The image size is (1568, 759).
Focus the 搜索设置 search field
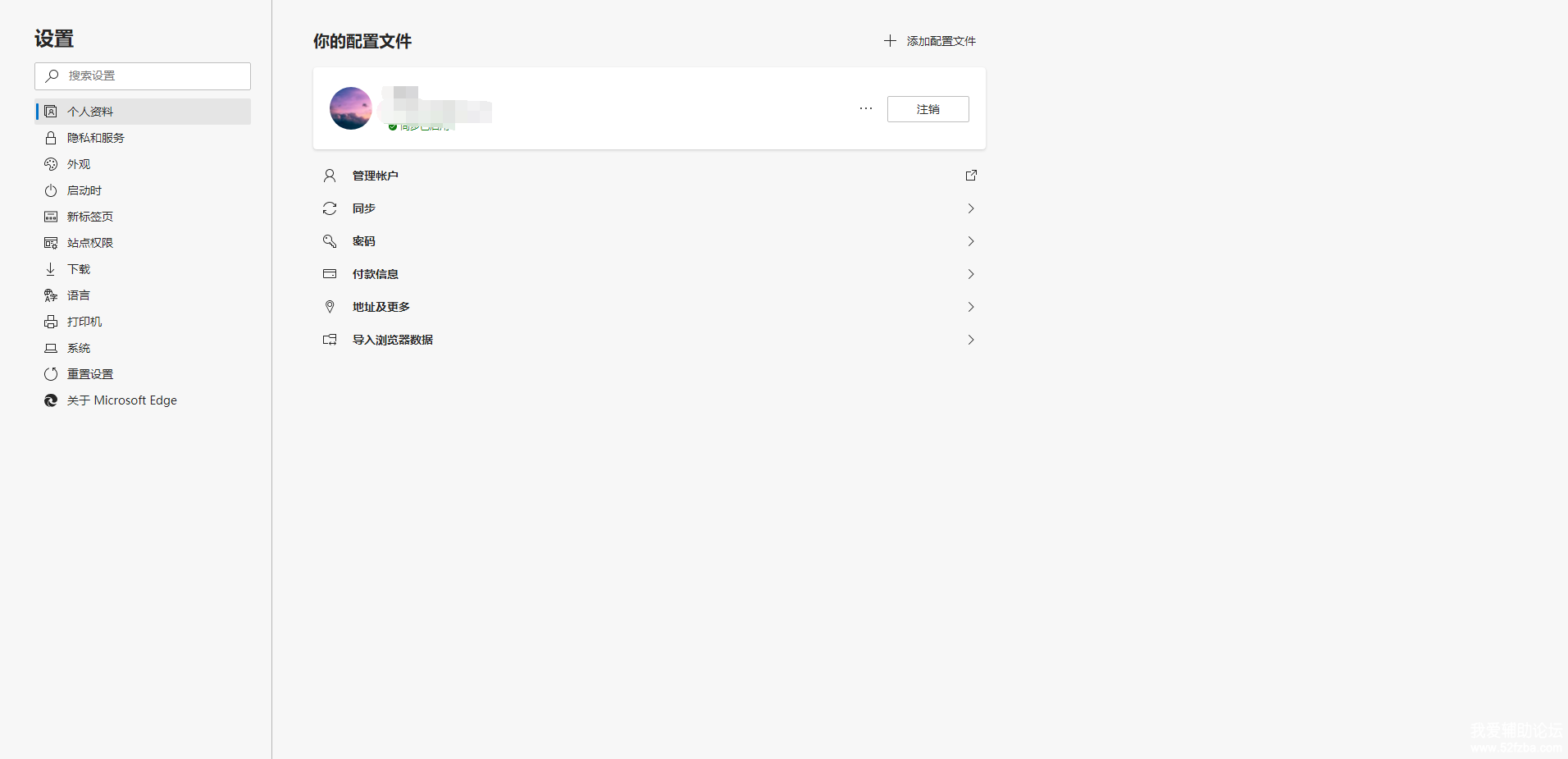[x=152, y=75]
